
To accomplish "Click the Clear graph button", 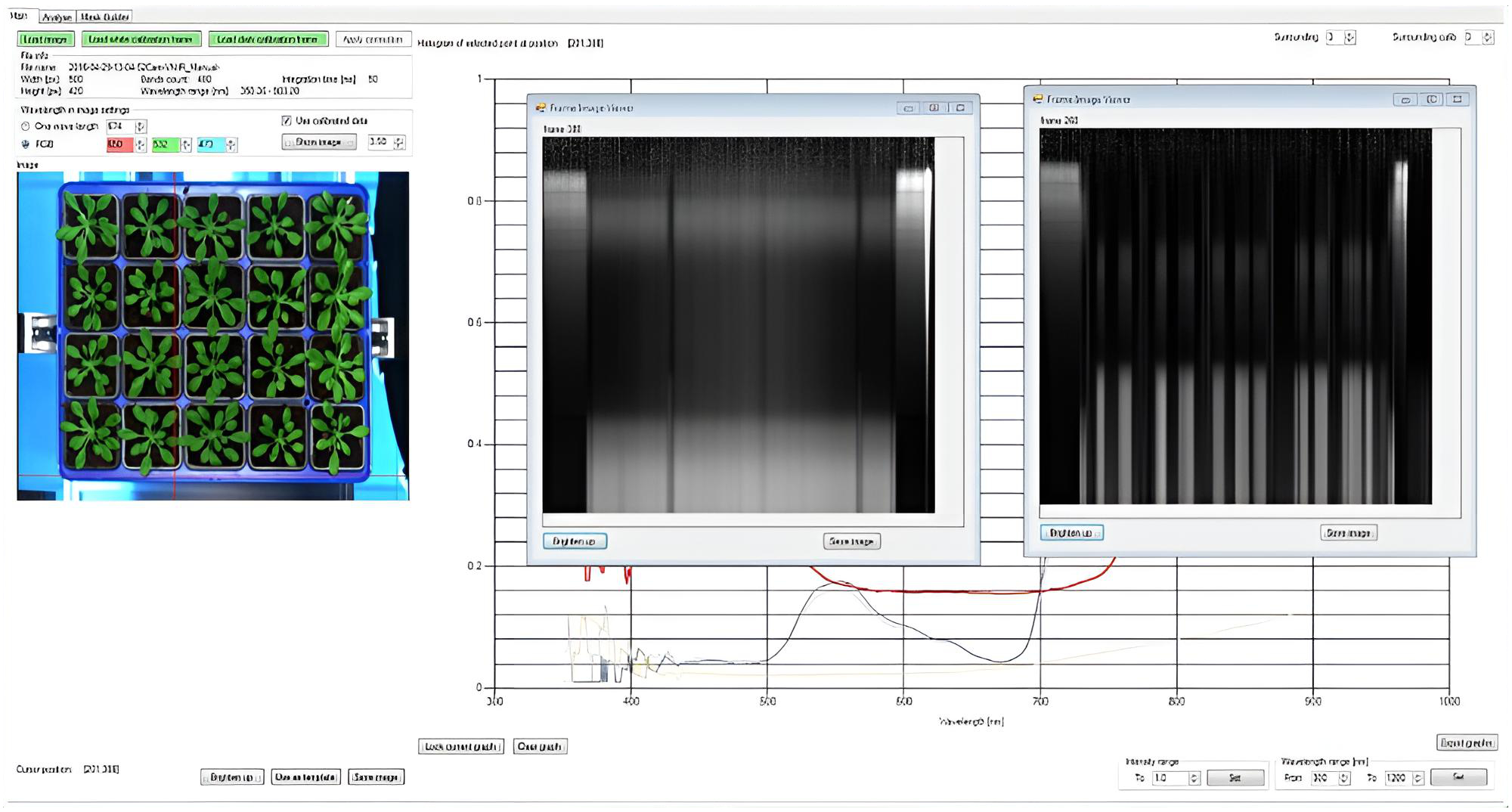I will tap(540, 746).
